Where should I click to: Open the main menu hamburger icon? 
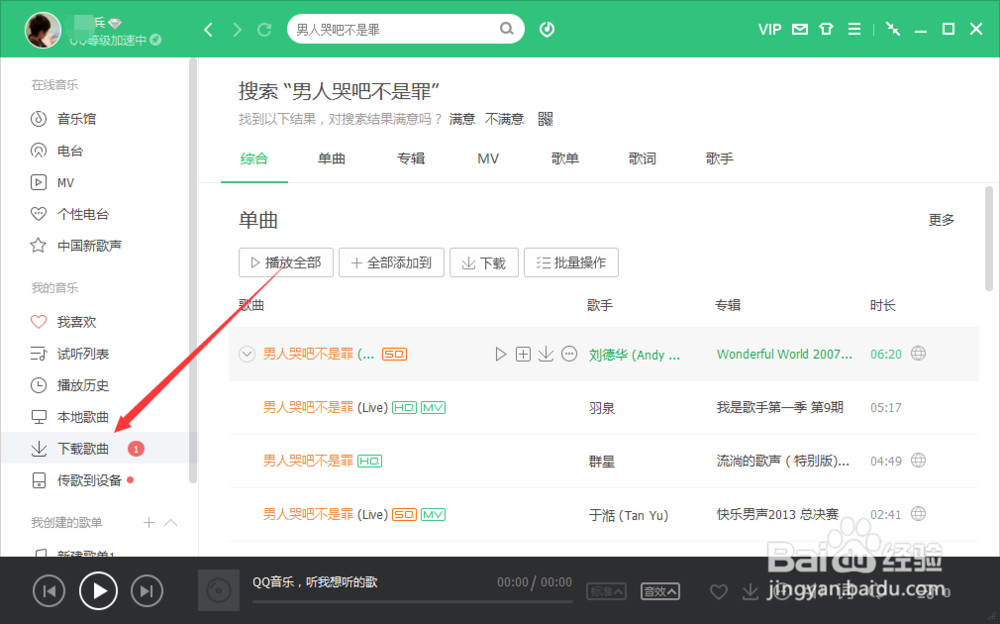[854, 29]
